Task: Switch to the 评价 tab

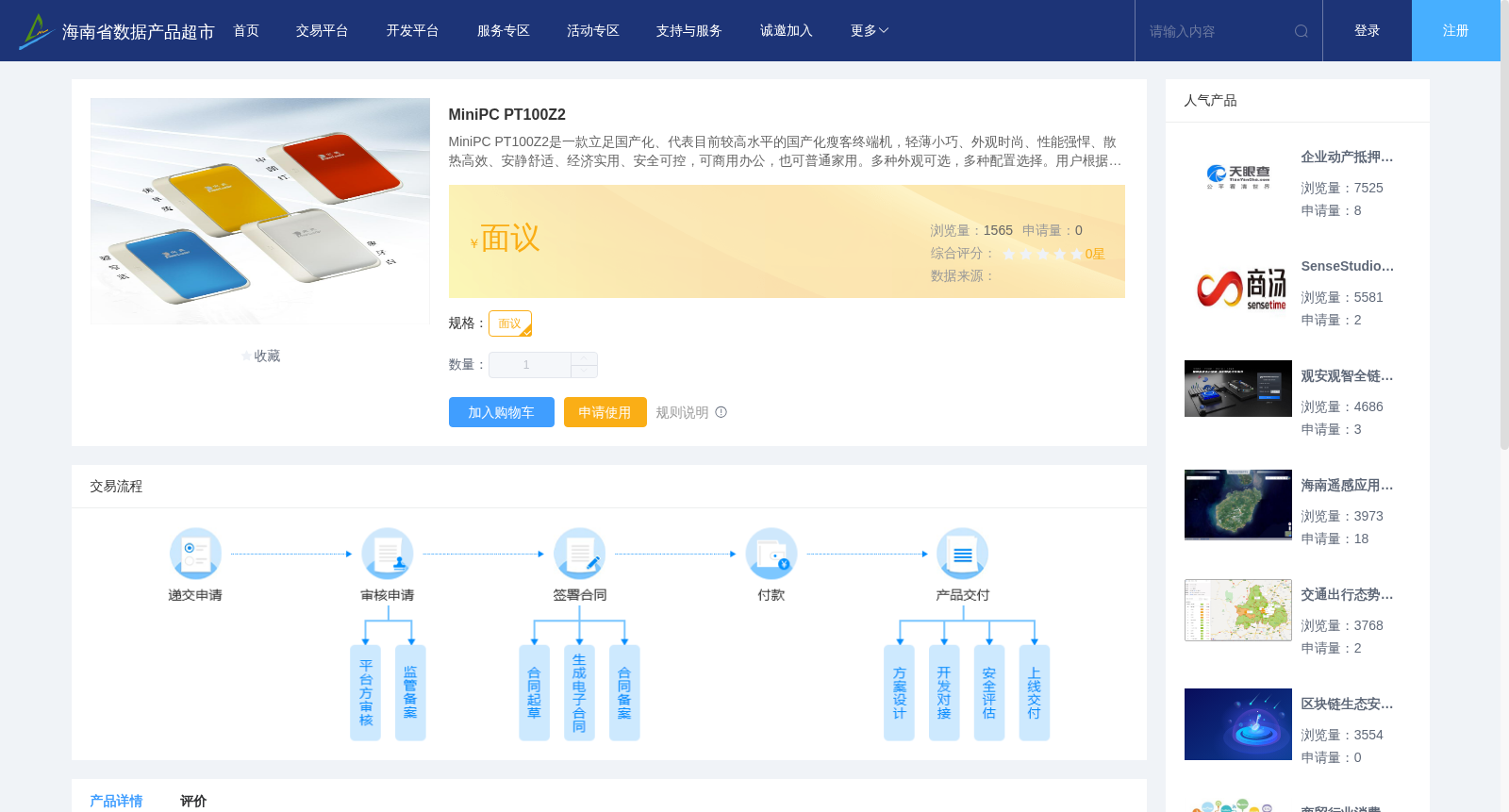Action: (x=193, y=801)
